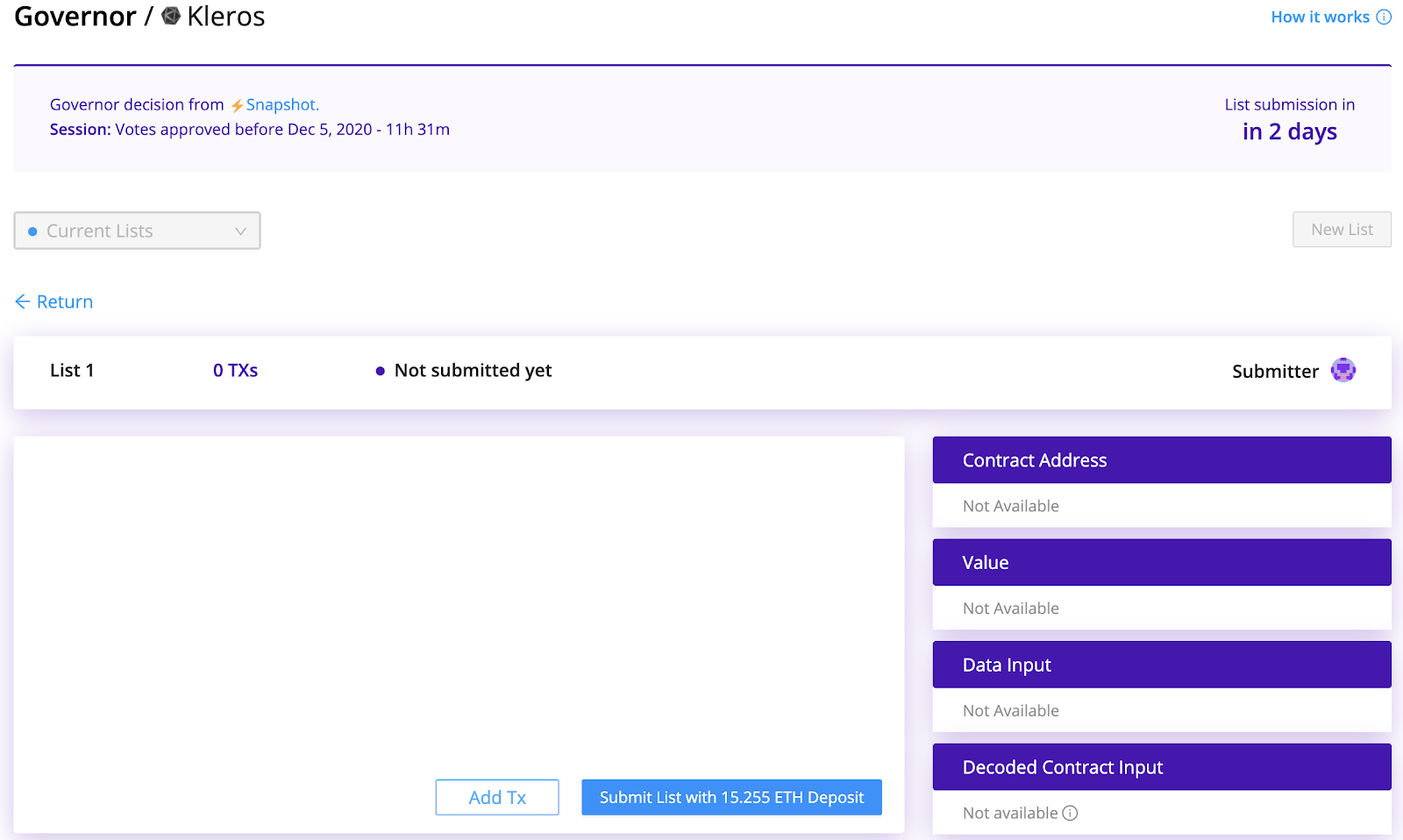Select the Data Input panel header
The width and height of the screenshot is (1403, 840).
1162,665
